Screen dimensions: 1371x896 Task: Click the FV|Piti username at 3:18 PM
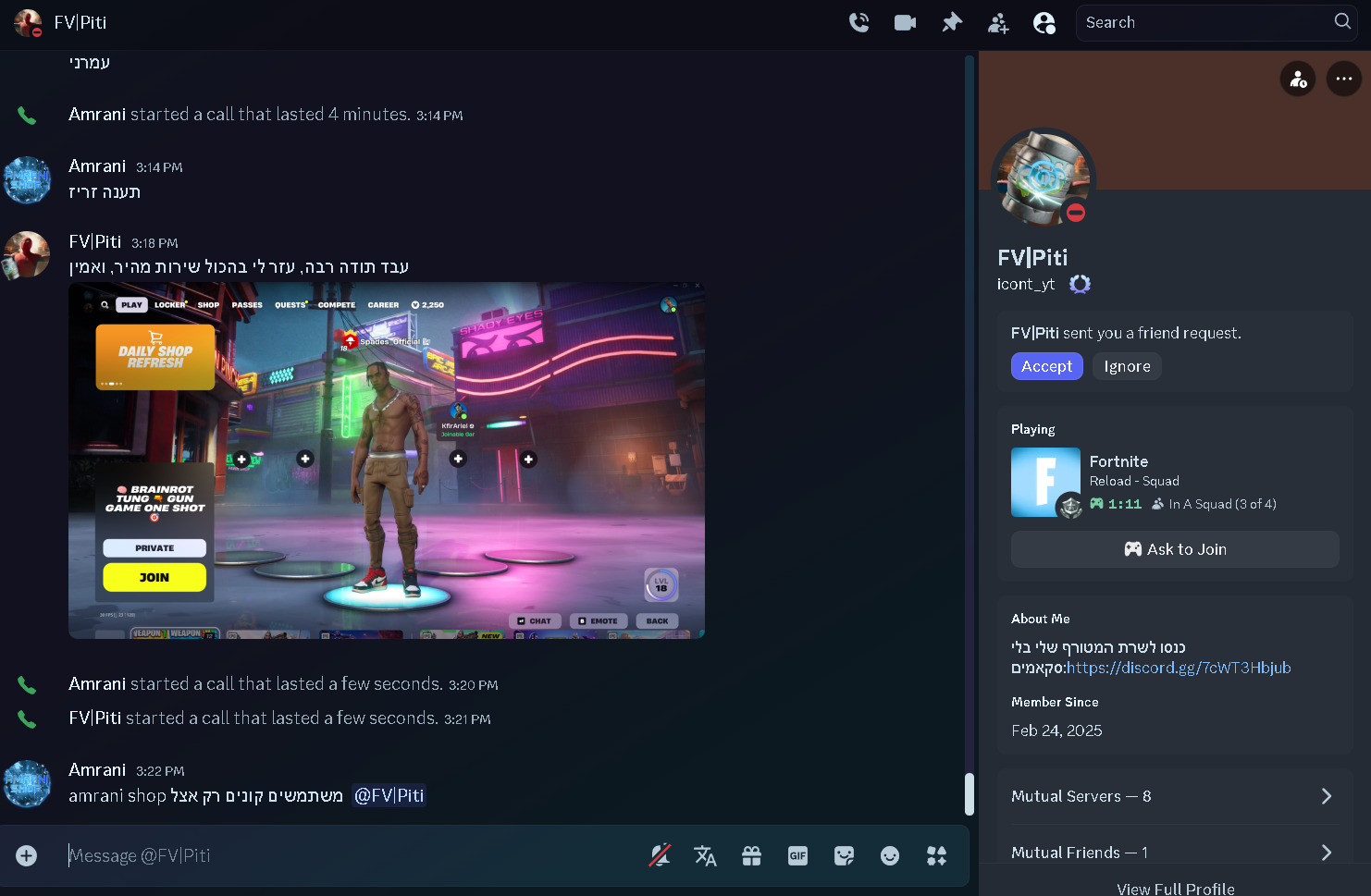[95, 241]
